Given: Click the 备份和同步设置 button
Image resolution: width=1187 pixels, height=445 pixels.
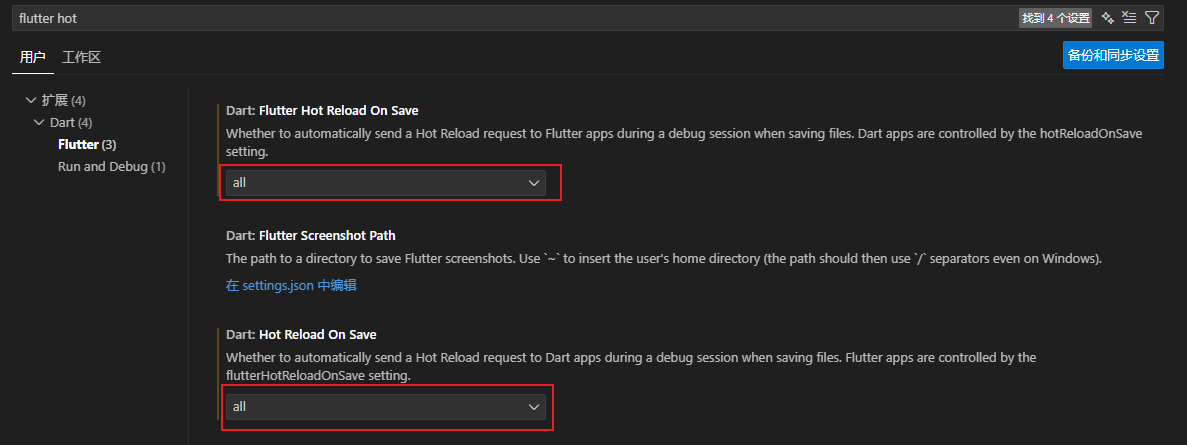Looking at the screenshot, I should 1113,55.
